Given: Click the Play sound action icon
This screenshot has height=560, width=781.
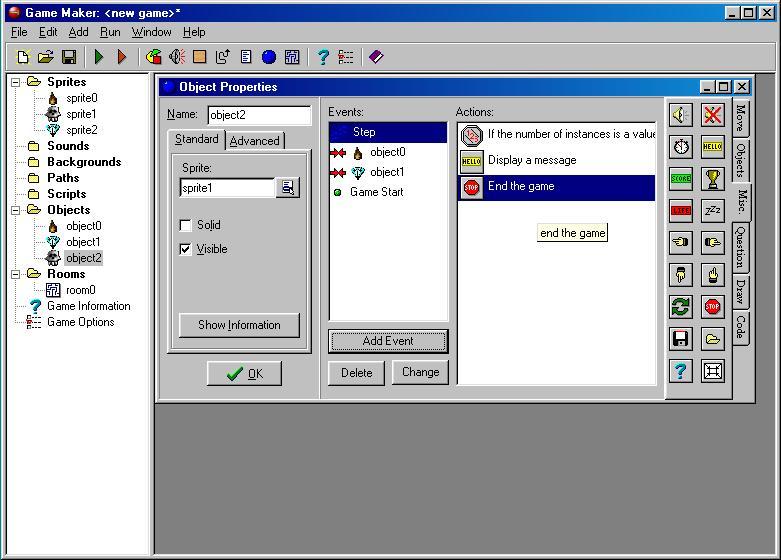Looking at the screenshot, I should coord(681,116).
